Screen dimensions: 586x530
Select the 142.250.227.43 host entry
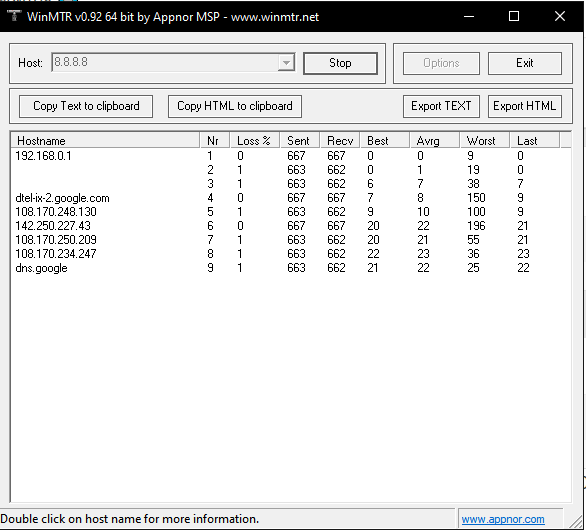53,226
